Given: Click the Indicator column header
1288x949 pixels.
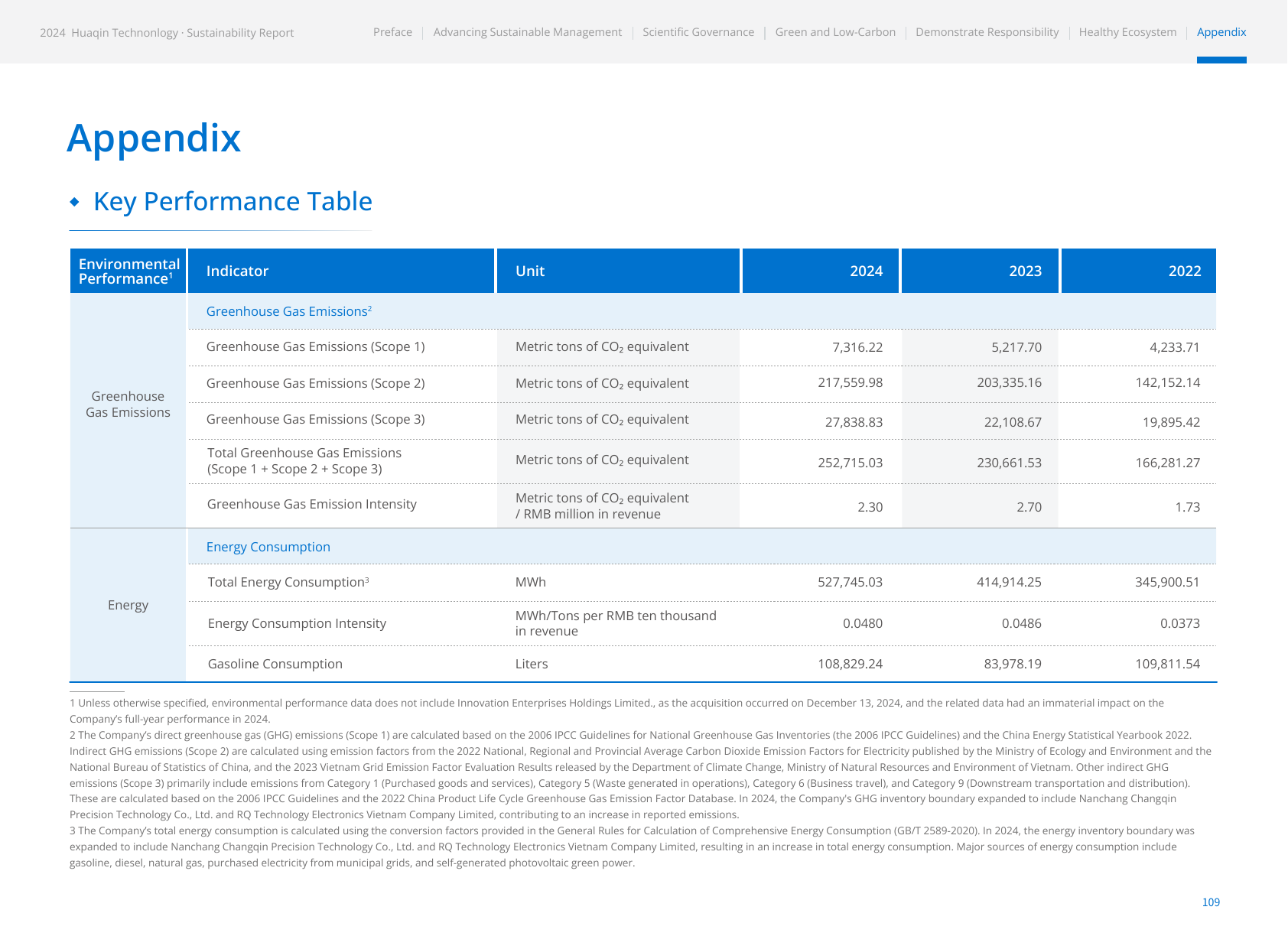Looking at the screenshot, I should point(341,271).
